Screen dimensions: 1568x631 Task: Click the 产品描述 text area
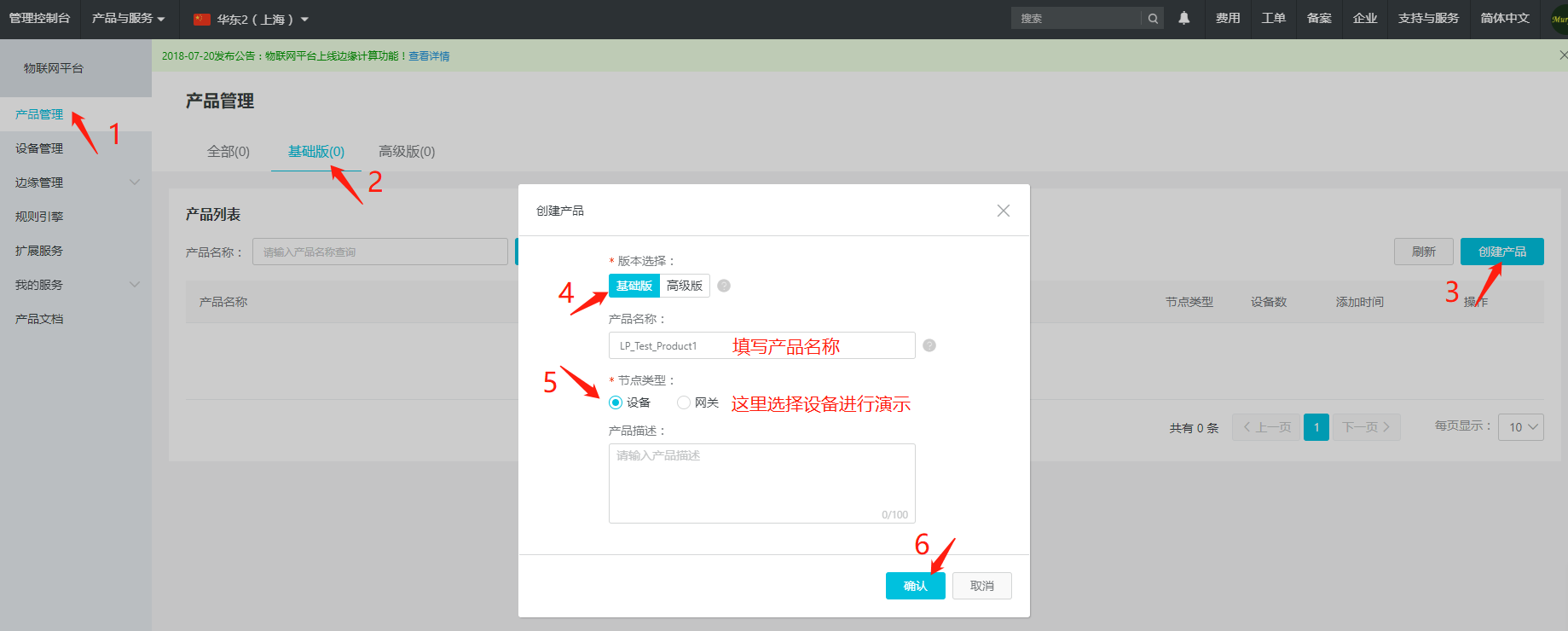tap(761, 483)
